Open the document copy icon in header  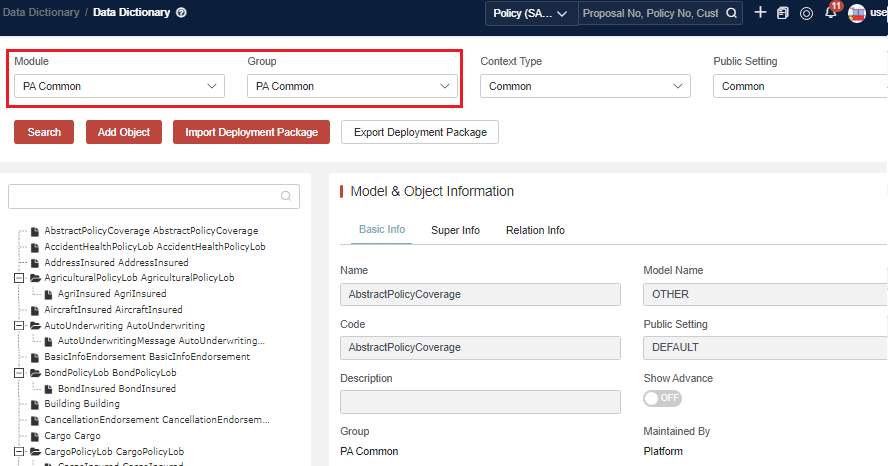(x=783, y=13)
